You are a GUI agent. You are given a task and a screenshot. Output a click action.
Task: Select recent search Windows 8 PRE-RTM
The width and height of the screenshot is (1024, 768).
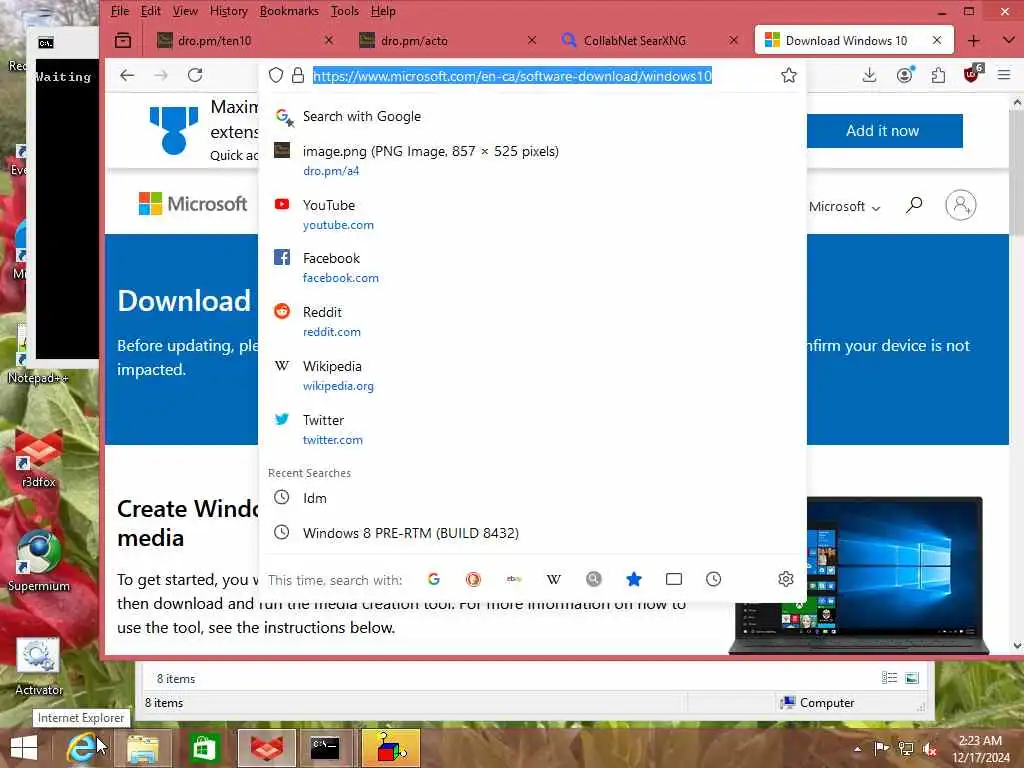[532, 533]
